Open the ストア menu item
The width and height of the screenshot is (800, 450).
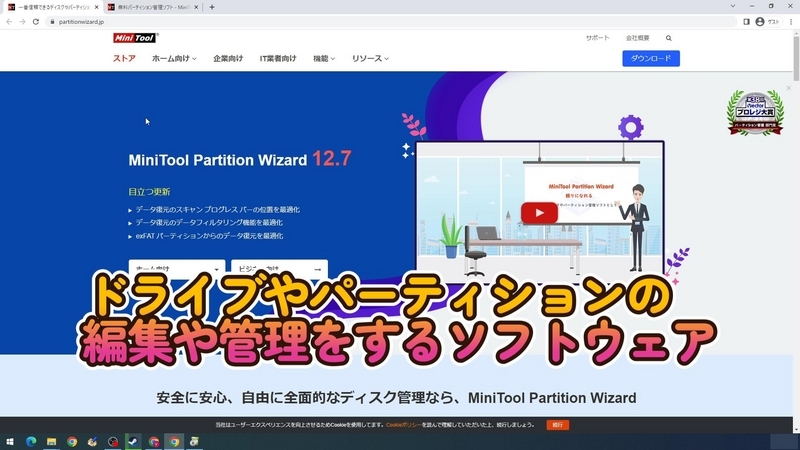[x=124, y=59]
